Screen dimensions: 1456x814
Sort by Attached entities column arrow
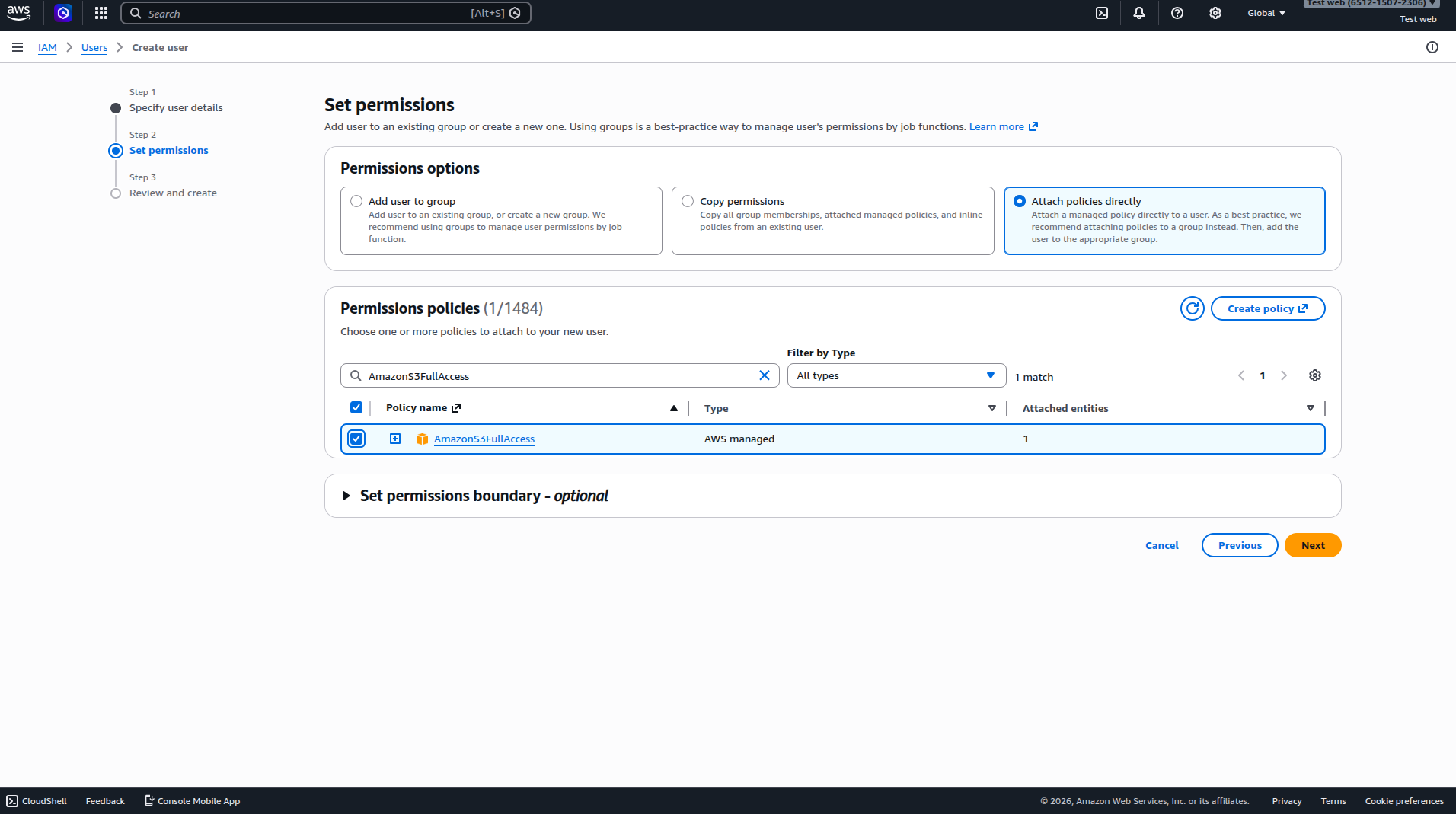click(x=1311, y=408)
